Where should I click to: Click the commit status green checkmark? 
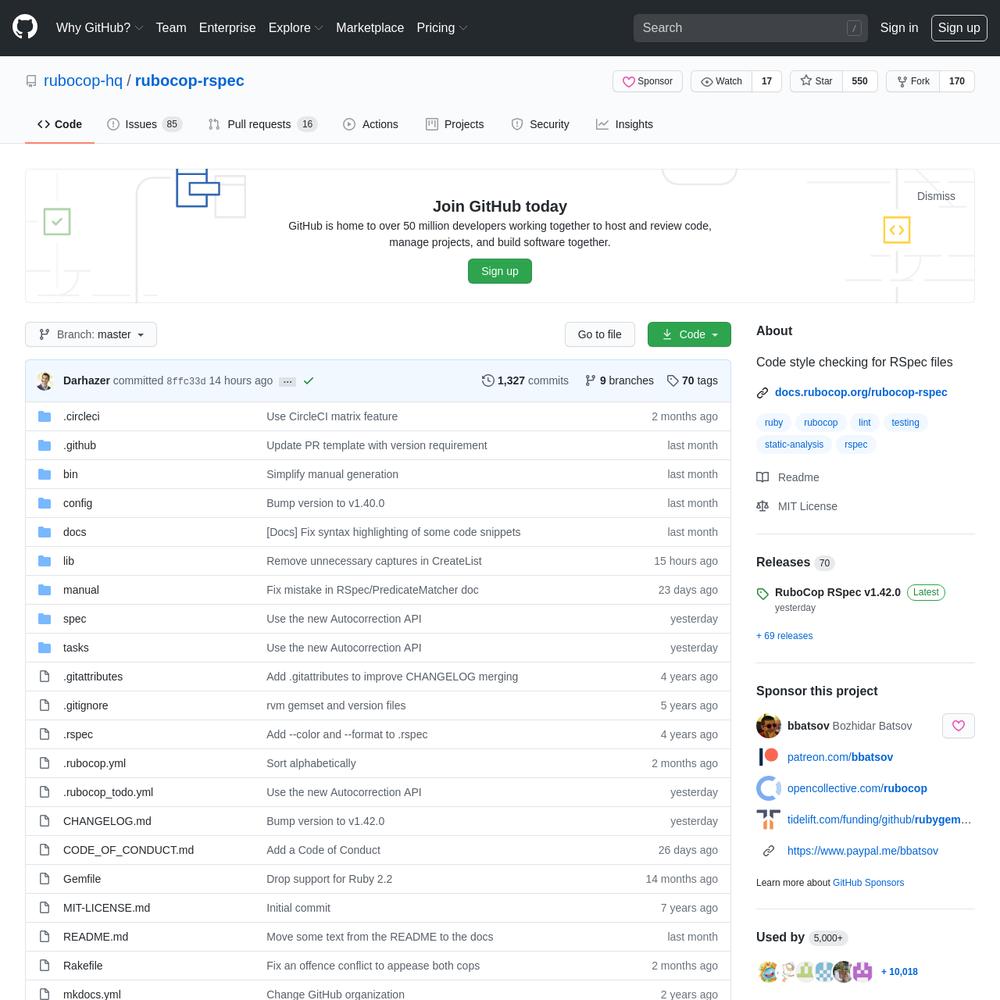pos(309,381)
